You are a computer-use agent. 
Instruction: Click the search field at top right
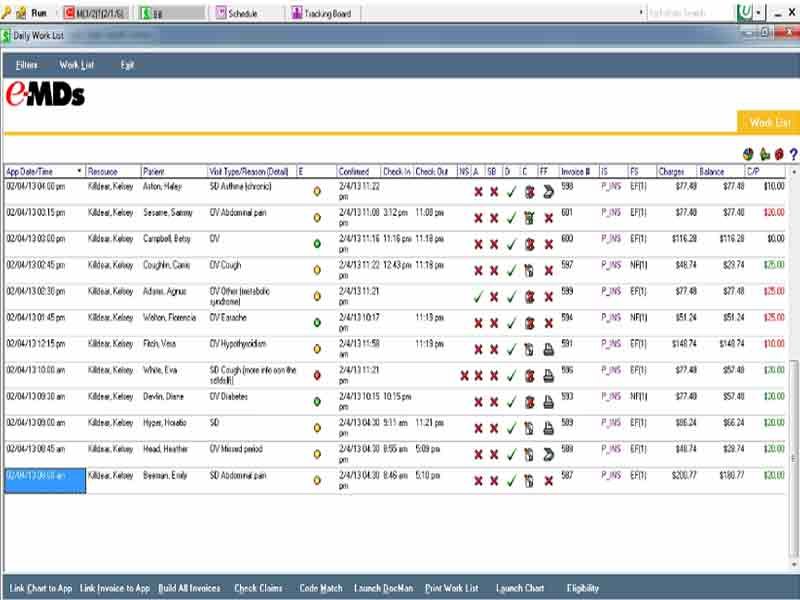[689, 13]
